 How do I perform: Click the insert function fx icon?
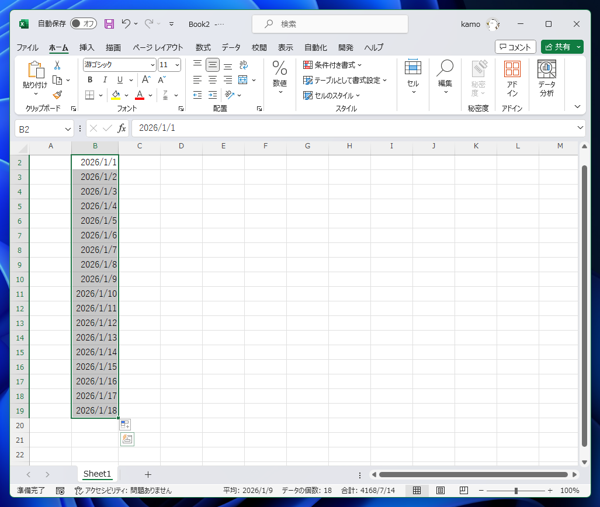[122, 128]
